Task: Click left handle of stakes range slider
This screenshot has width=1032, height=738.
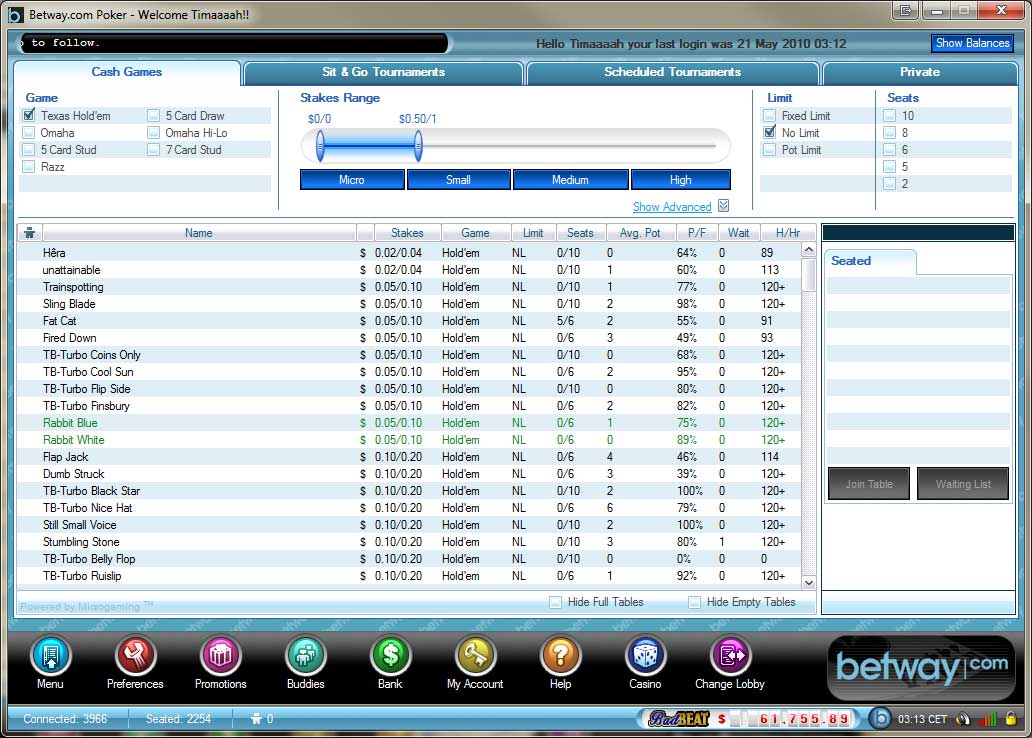Action: (321, 146)
